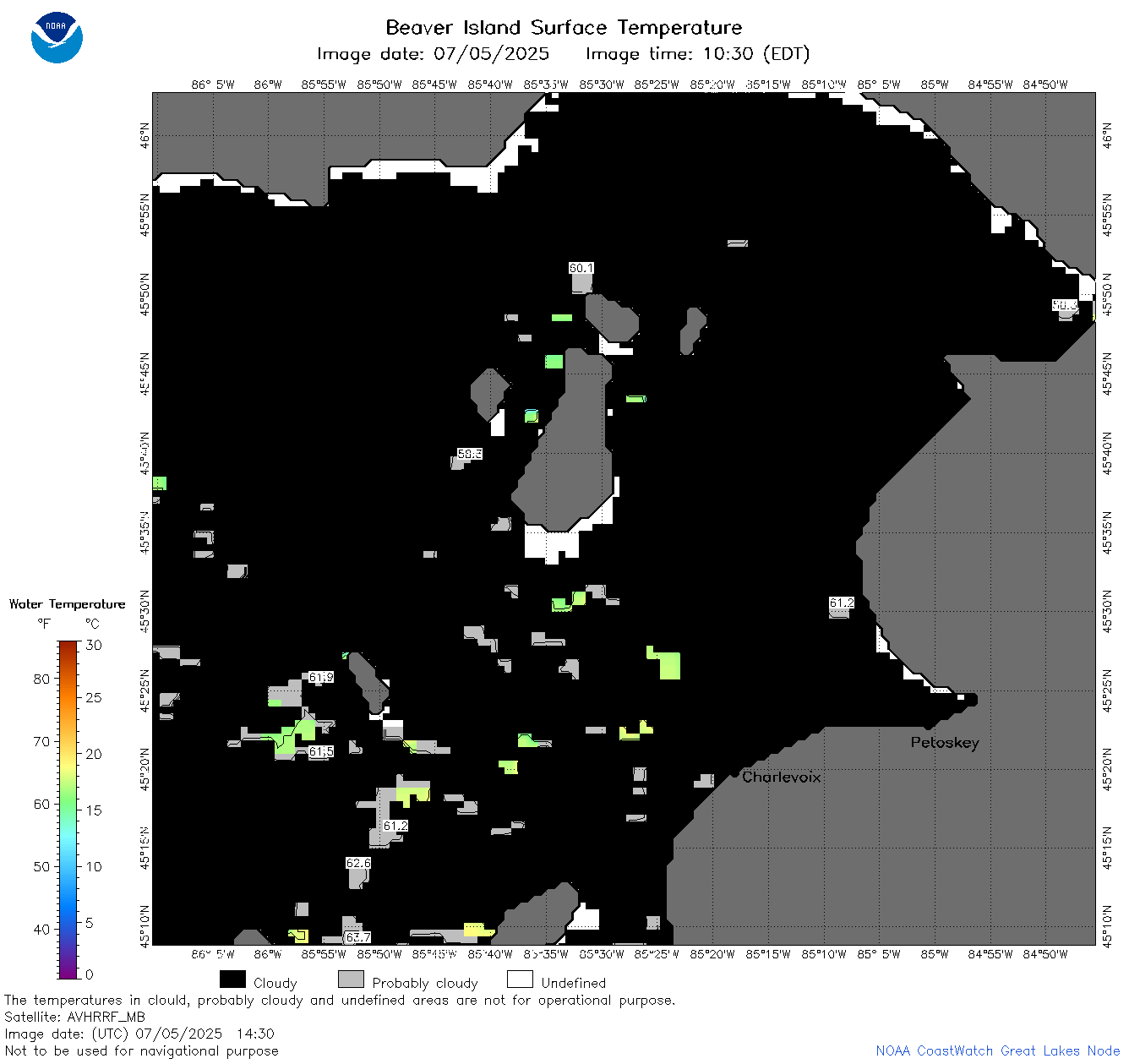
Task: Select 'Not to be used for navigational purpose'
Action: (141, 1050)
